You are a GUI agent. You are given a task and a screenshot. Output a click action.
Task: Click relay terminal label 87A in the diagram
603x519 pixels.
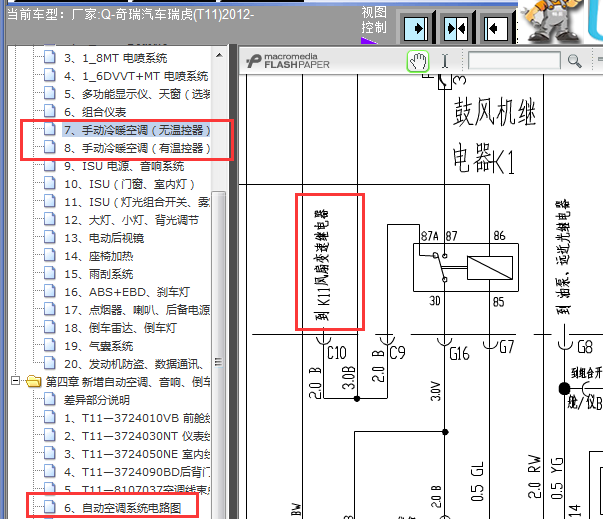pos(430,236)
